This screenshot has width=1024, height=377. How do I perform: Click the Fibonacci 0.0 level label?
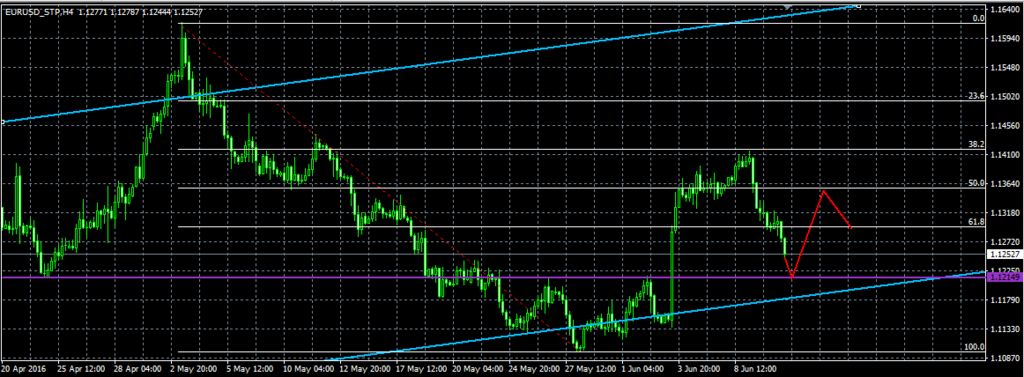(x=978, y=18)
